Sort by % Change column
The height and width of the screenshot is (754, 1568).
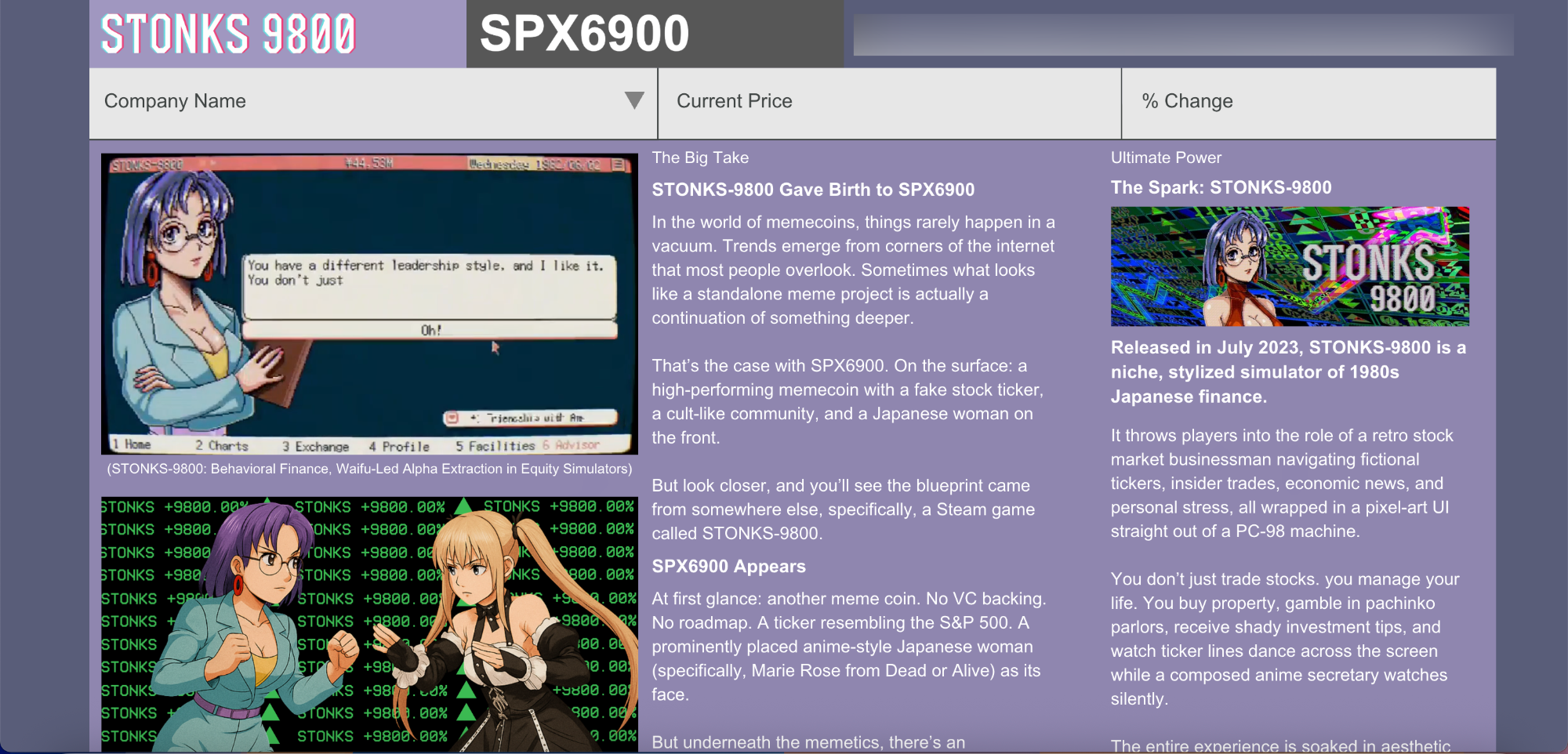[1308, 103]
